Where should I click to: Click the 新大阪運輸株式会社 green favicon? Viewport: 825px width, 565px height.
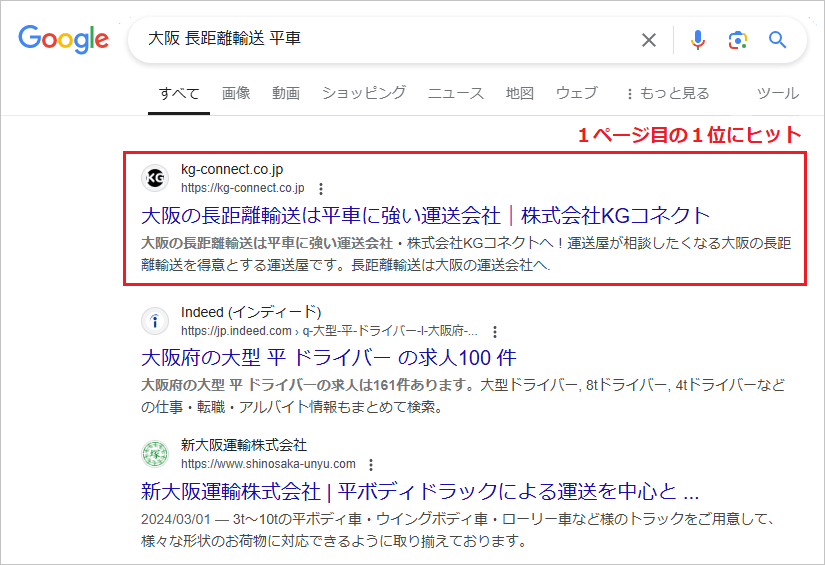pyautogui.click(x=155, y=454)
